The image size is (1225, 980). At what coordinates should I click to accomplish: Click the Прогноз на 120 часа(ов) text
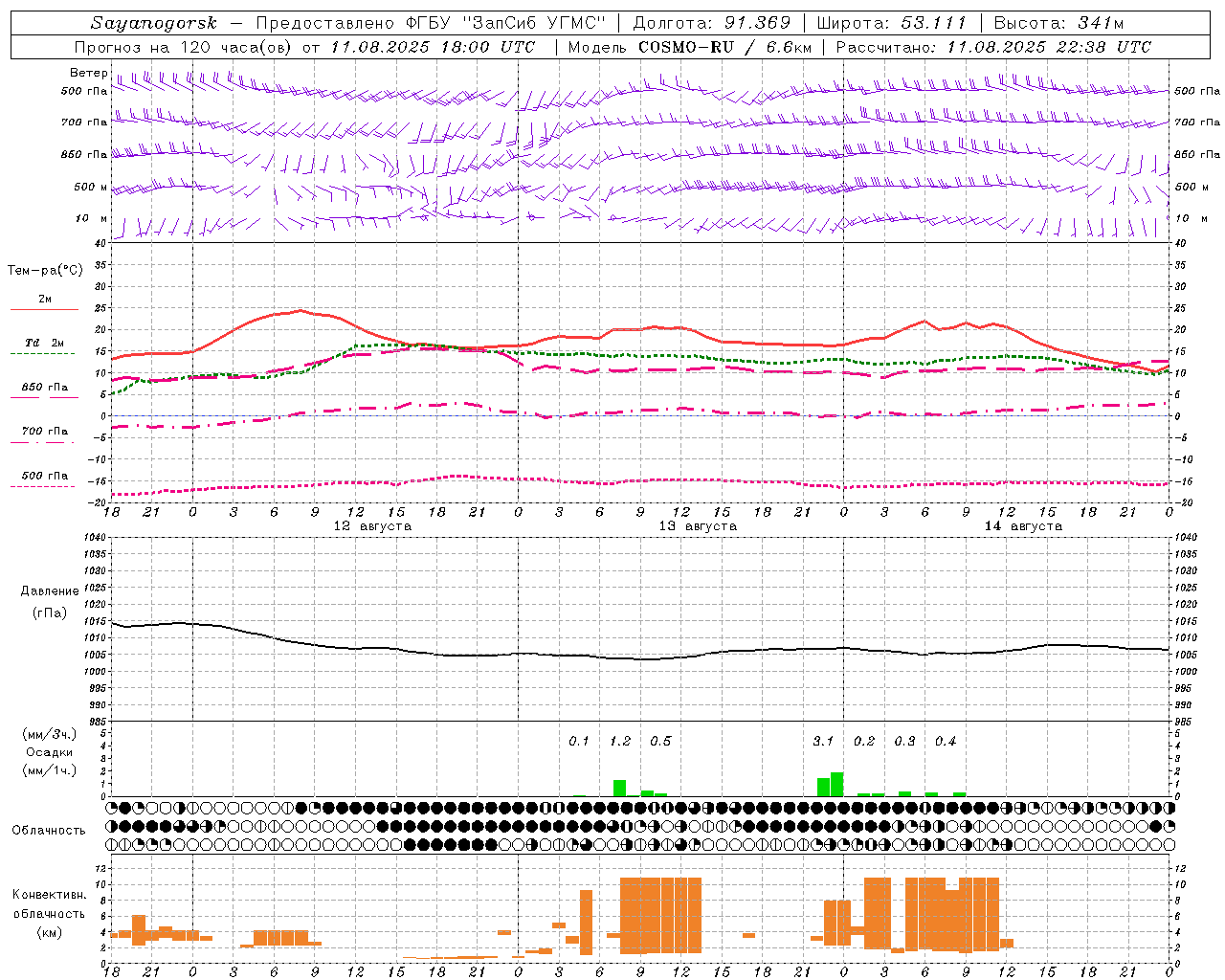click(184, 47)
